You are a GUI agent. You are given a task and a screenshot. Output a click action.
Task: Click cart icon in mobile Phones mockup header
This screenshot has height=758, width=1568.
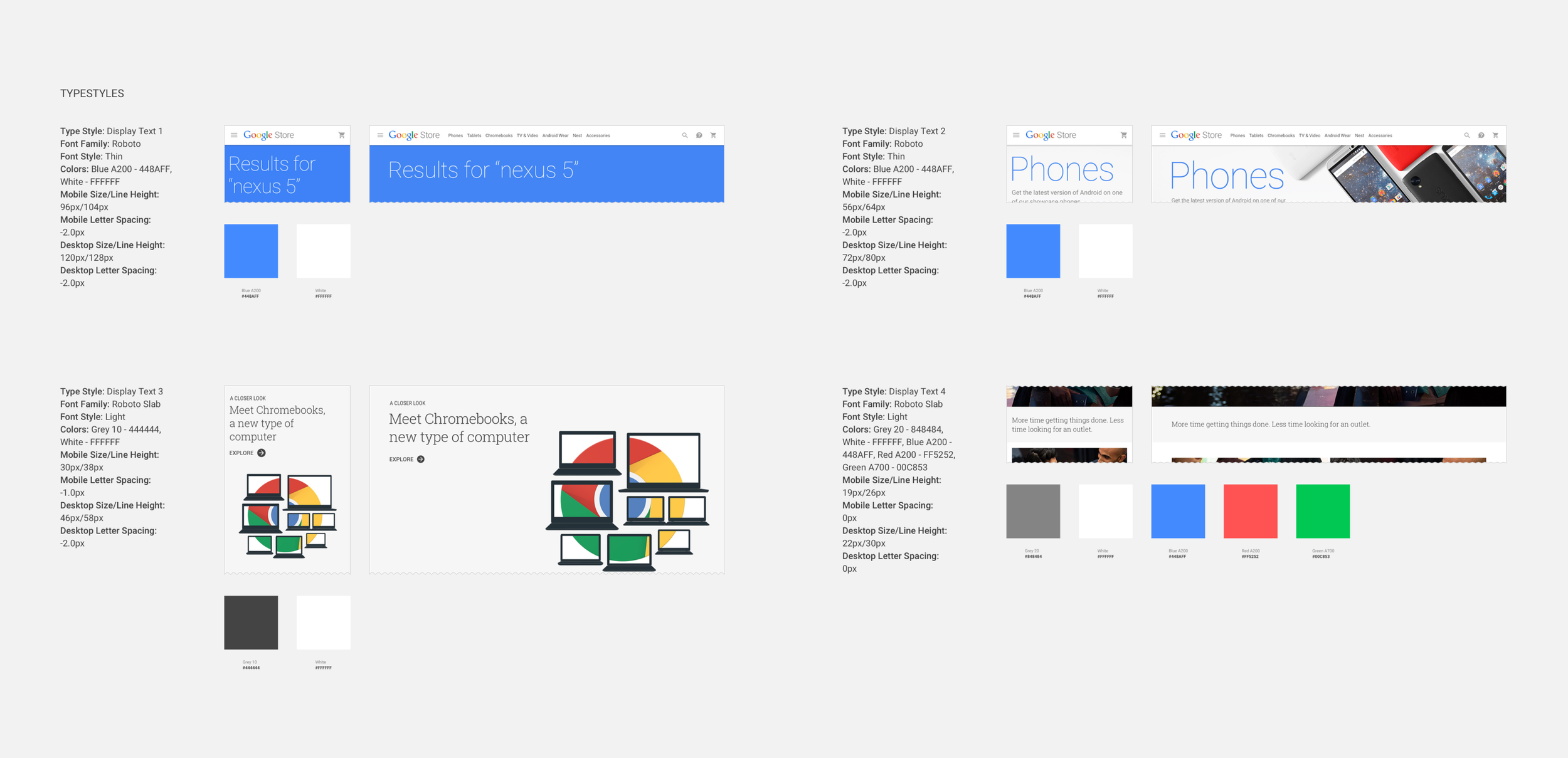(x=1123, y=135)
